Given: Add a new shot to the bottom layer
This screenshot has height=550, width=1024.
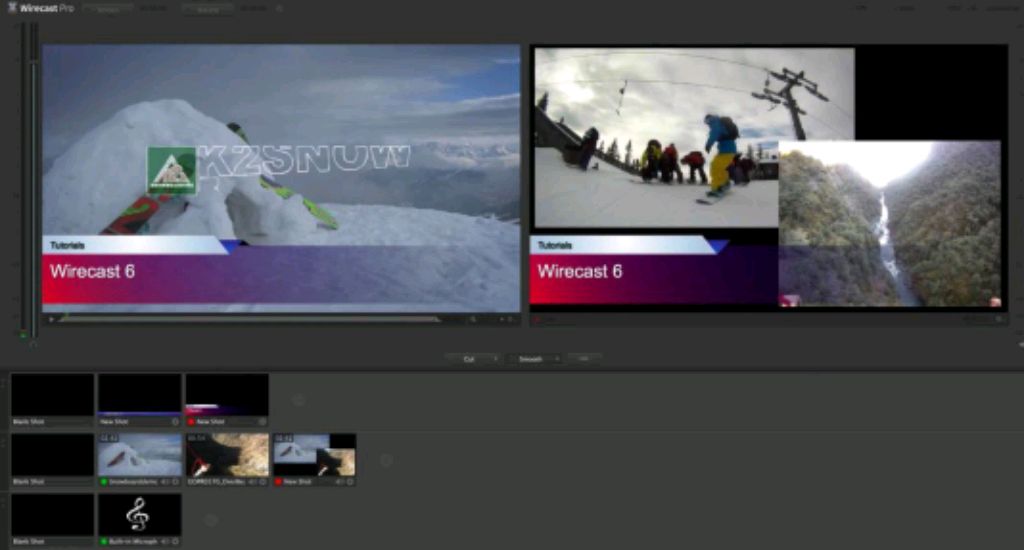Looking at the screenshot, I should pyautogui.click(x=211, y=520).
